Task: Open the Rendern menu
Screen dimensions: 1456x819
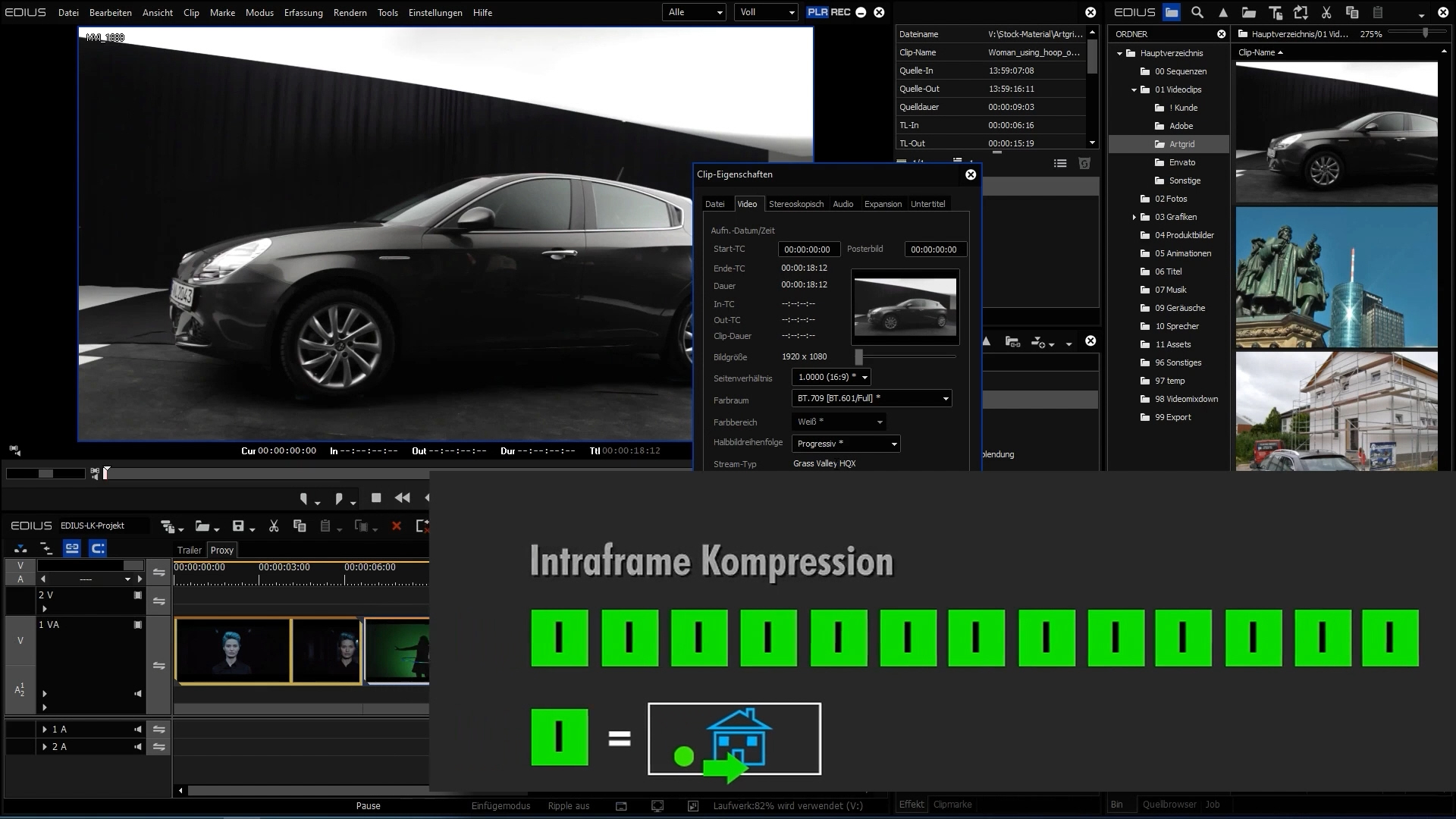Action: pos(350,13)
